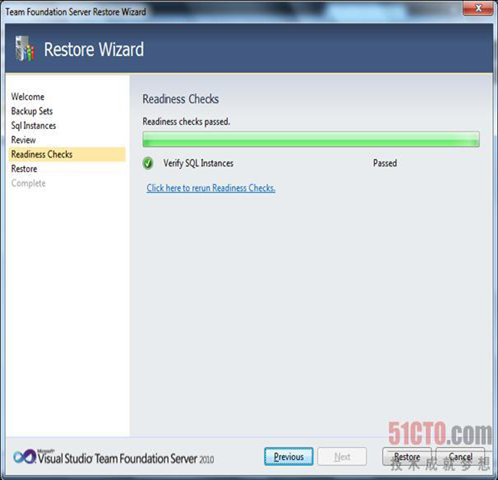Go to the Welcome step
The image size is (498, 480).
click(x=28, y=97)
